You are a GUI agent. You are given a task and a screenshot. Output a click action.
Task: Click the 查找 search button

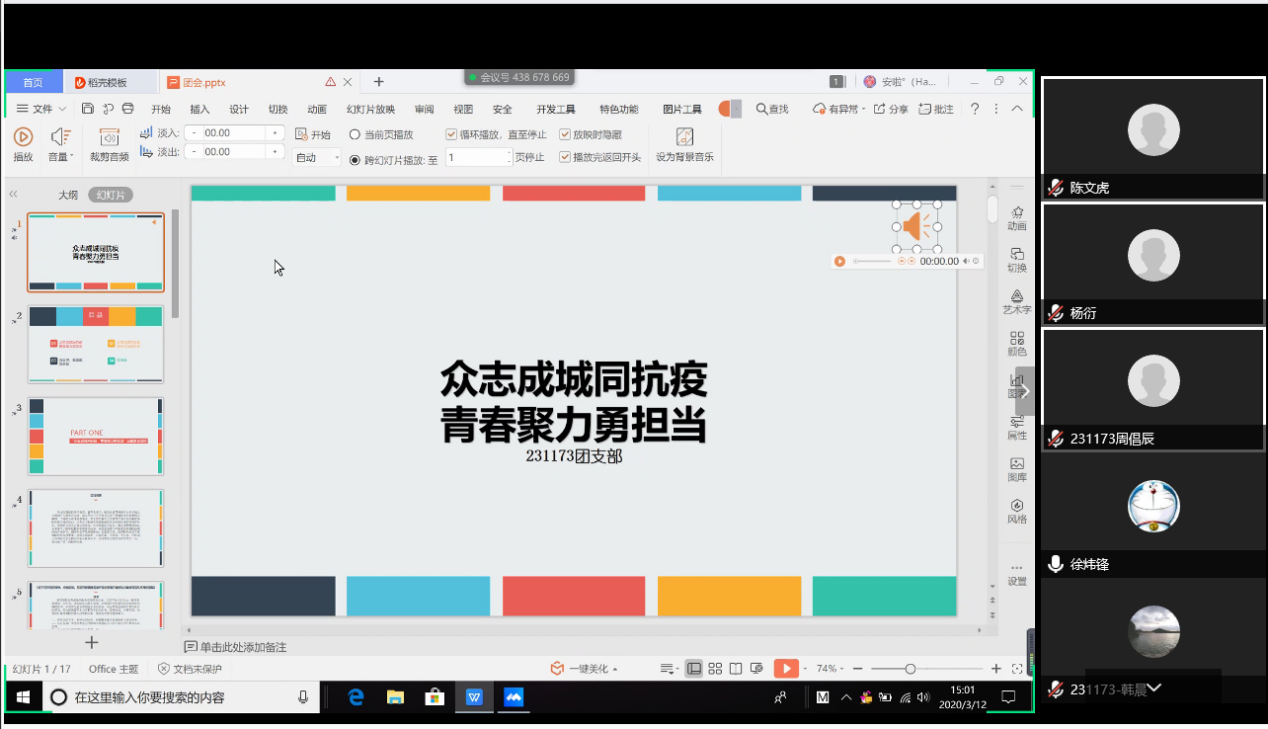[x=772, y=109]
